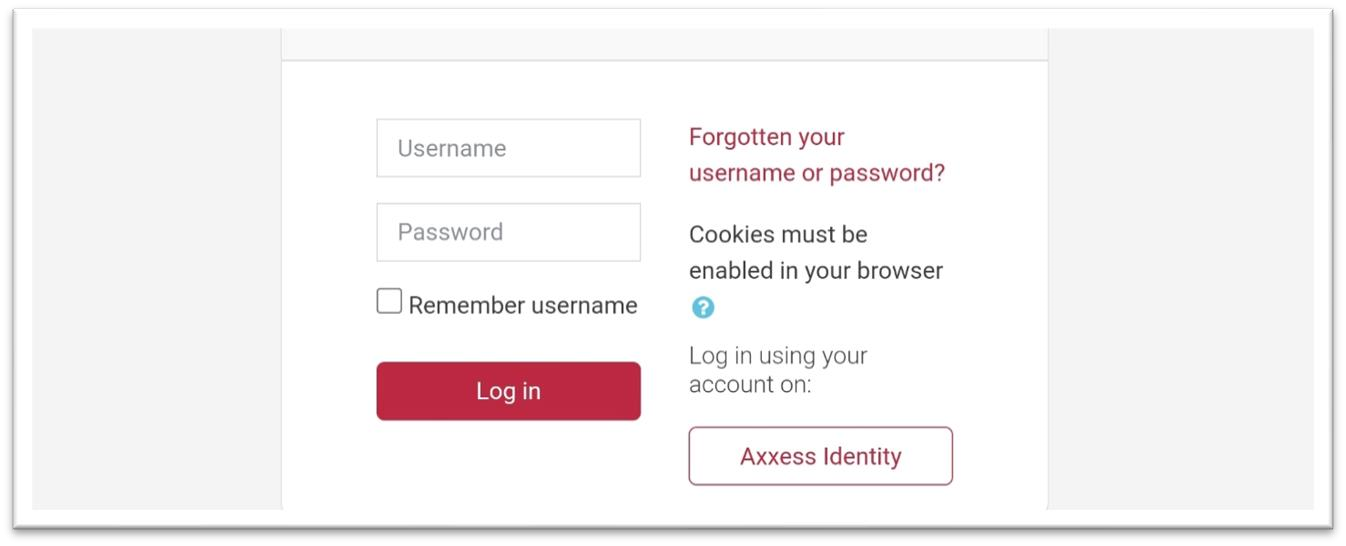Tick the Remember username checkbox
The width and height of the screenshot is (1346, 546).
(389, 301)
